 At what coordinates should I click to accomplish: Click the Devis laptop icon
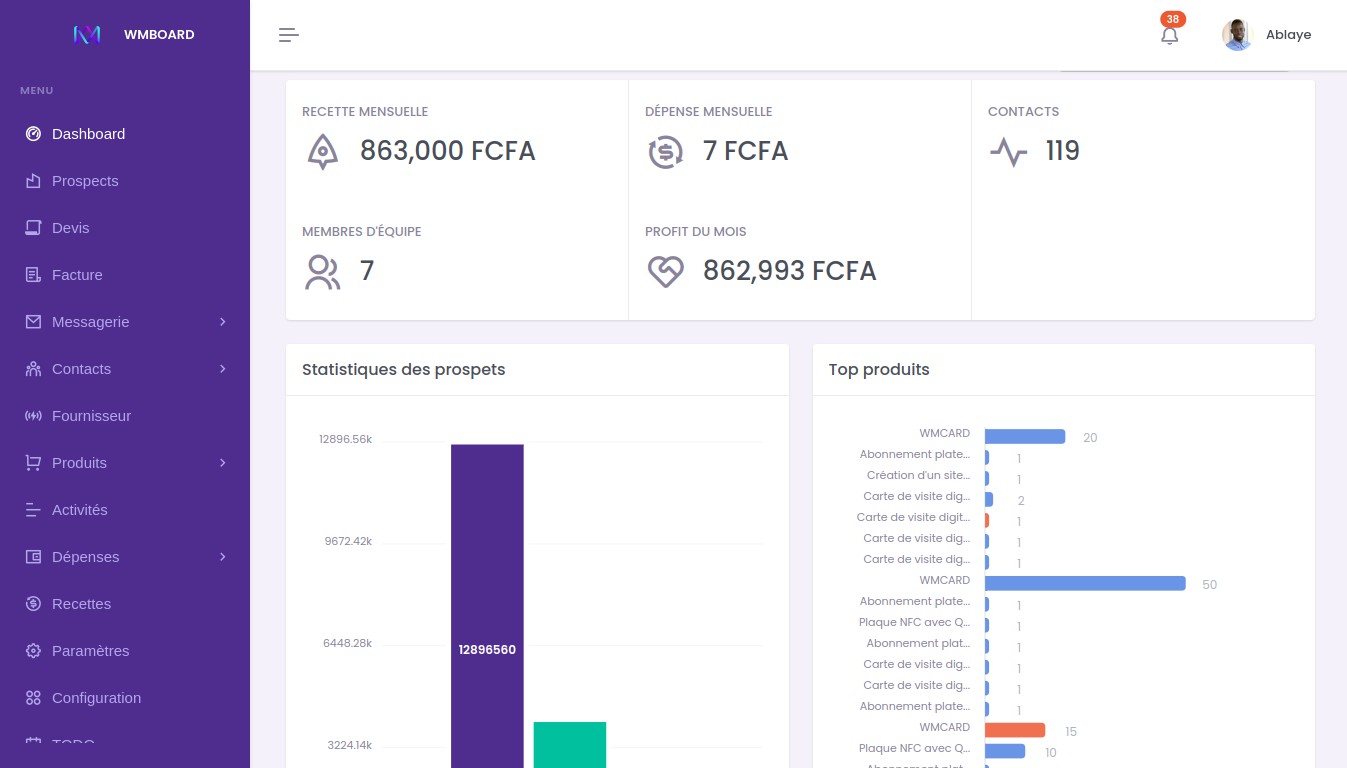coord(33,228)
